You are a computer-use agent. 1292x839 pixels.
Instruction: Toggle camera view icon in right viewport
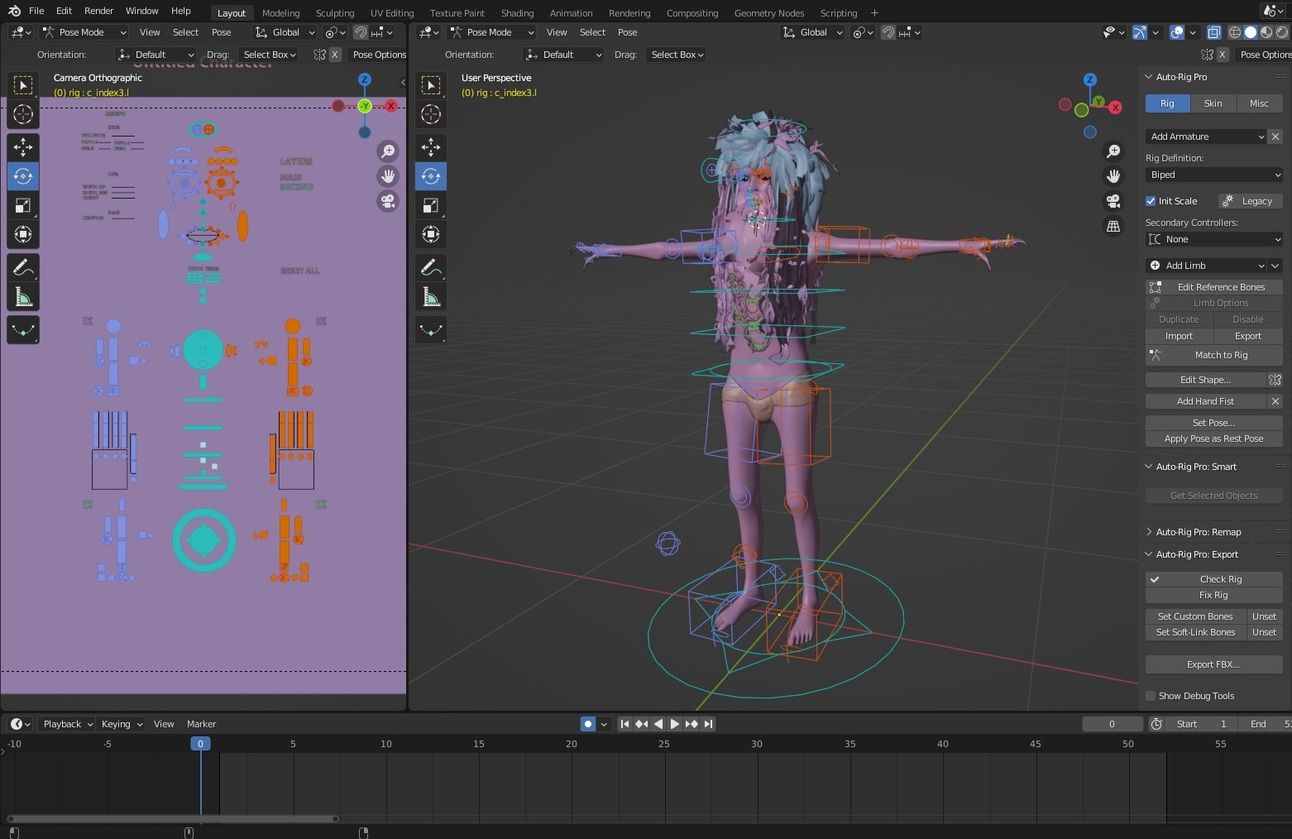click(1113, 201)
